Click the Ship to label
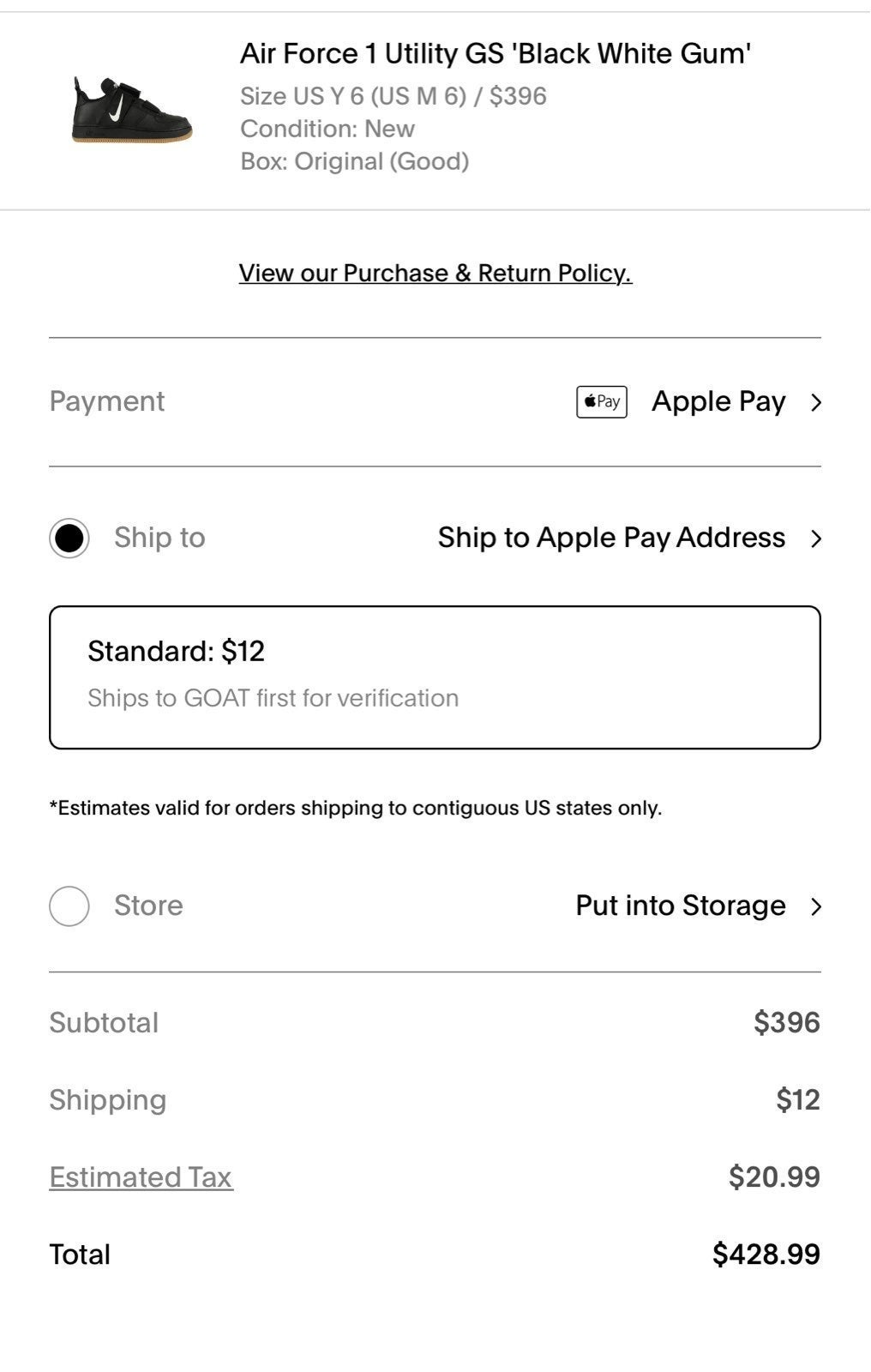The image size is (871, 1372). pos(159,538)
